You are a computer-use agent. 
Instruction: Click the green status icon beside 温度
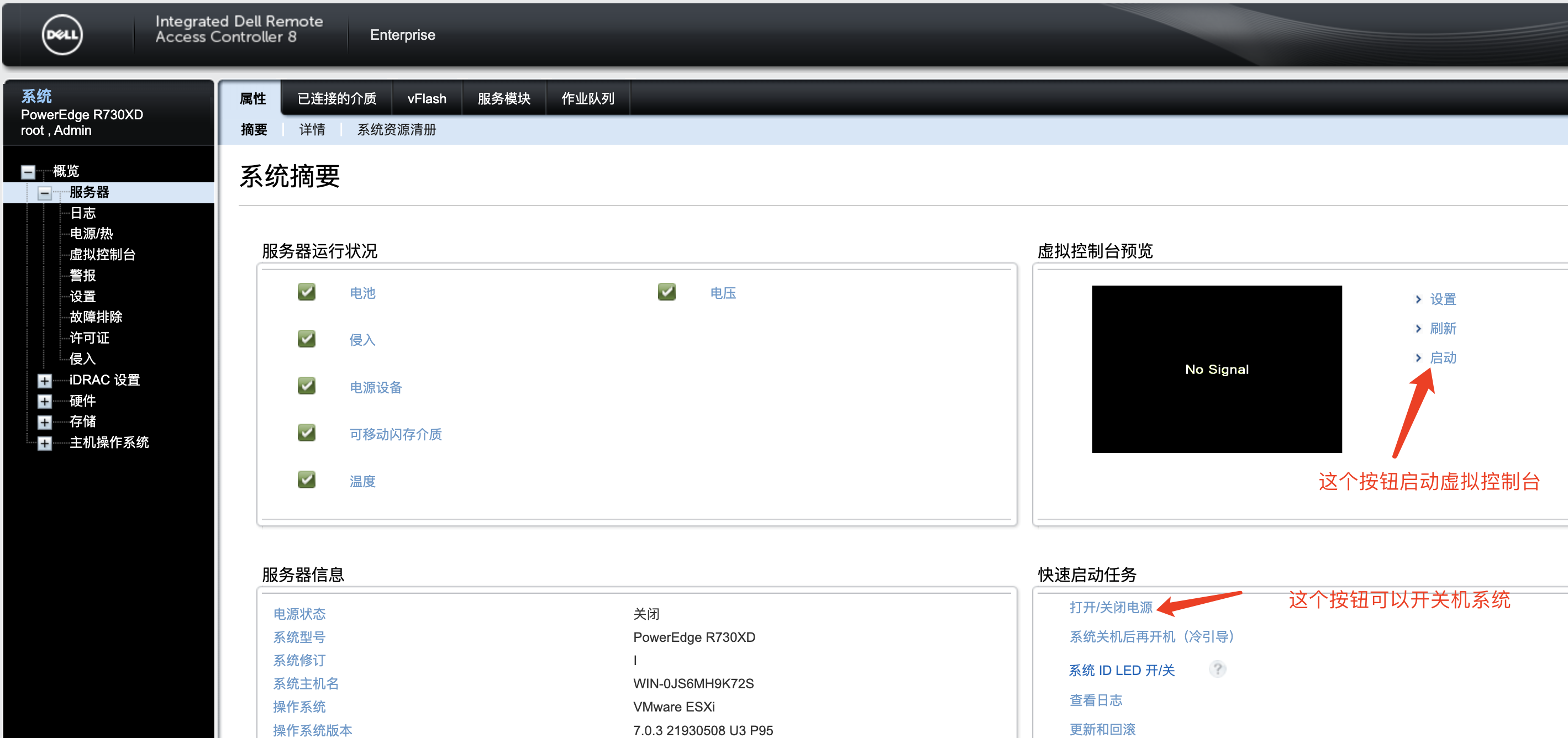click(x=306, y=480)
